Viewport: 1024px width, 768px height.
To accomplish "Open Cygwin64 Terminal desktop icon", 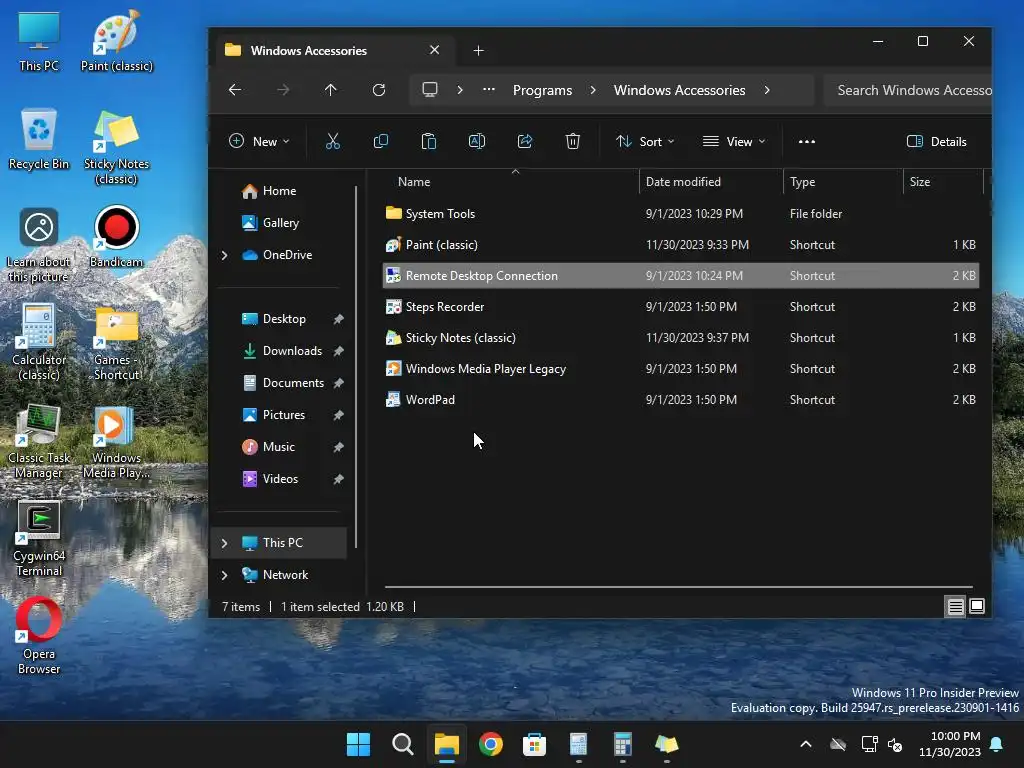I will [39, 538].
